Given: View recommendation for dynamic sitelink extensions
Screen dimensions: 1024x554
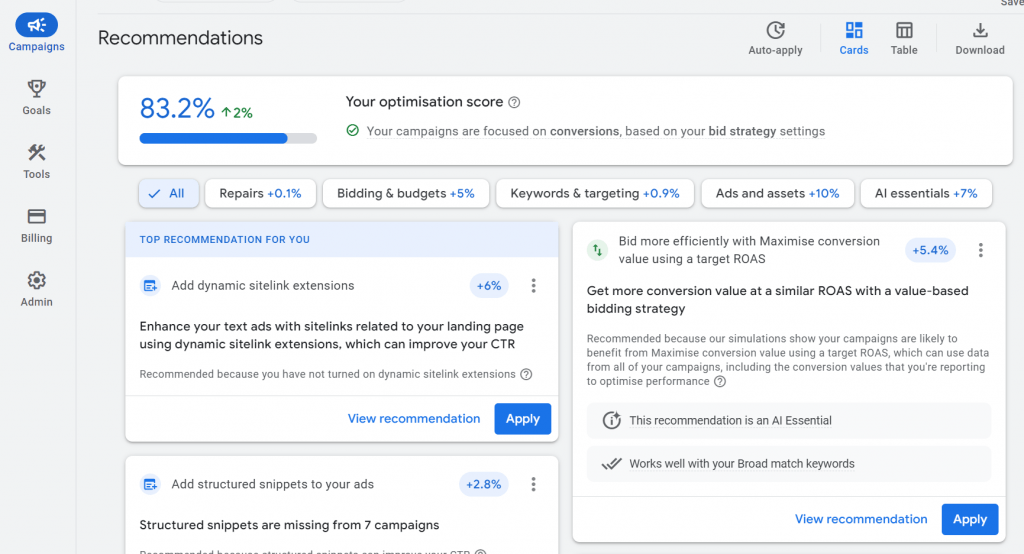Looking at the screenshot, I should tap(413, 419).
